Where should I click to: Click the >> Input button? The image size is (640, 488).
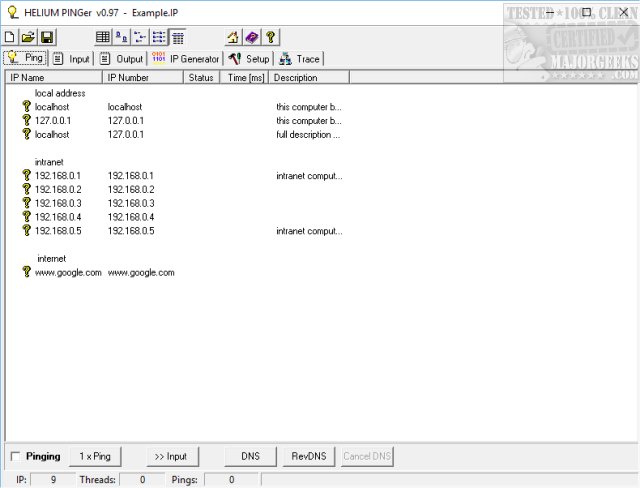pyautogui.click(x=172, y=456)
